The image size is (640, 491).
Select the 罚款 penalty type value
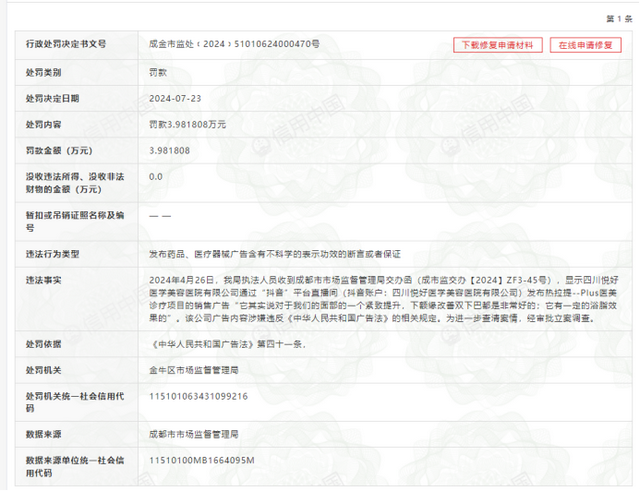pyautogui.click(x=158, y=73)
